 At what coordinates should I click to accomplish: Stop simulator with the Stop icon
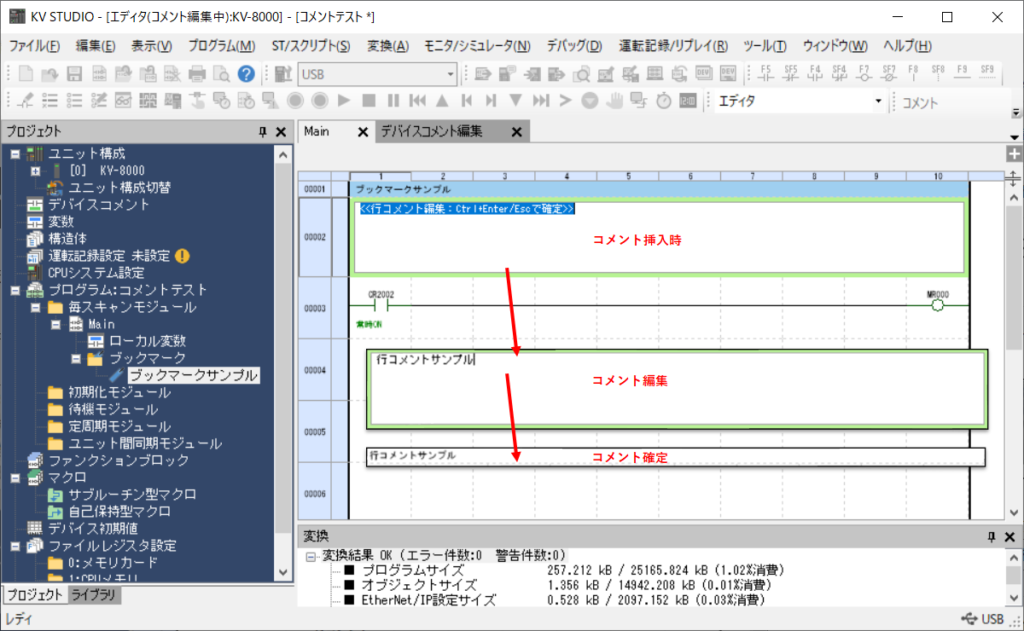point(370,101)
